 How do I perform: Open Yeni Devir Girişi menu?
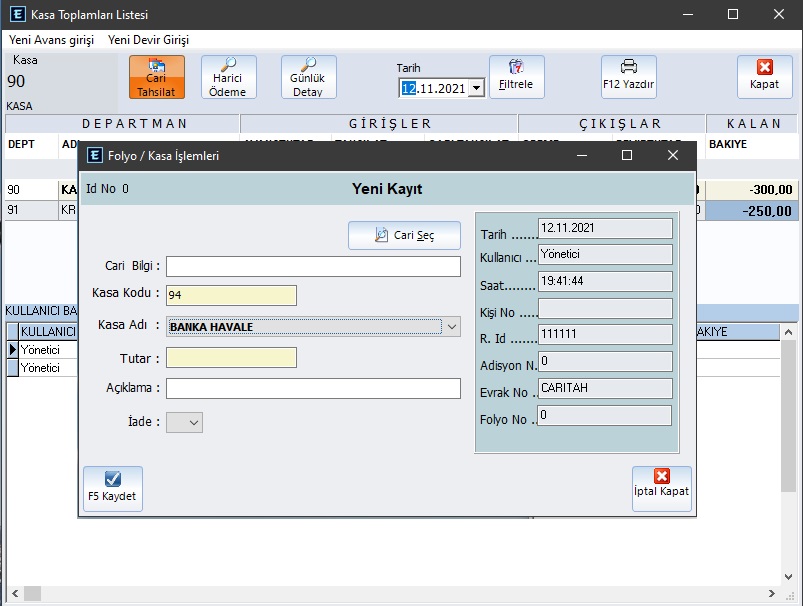click(149, 40)
